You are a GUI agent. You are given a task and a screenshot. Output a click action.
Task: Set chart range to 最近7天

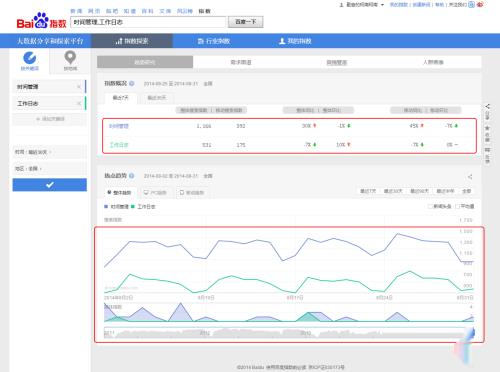pos(368,191)
